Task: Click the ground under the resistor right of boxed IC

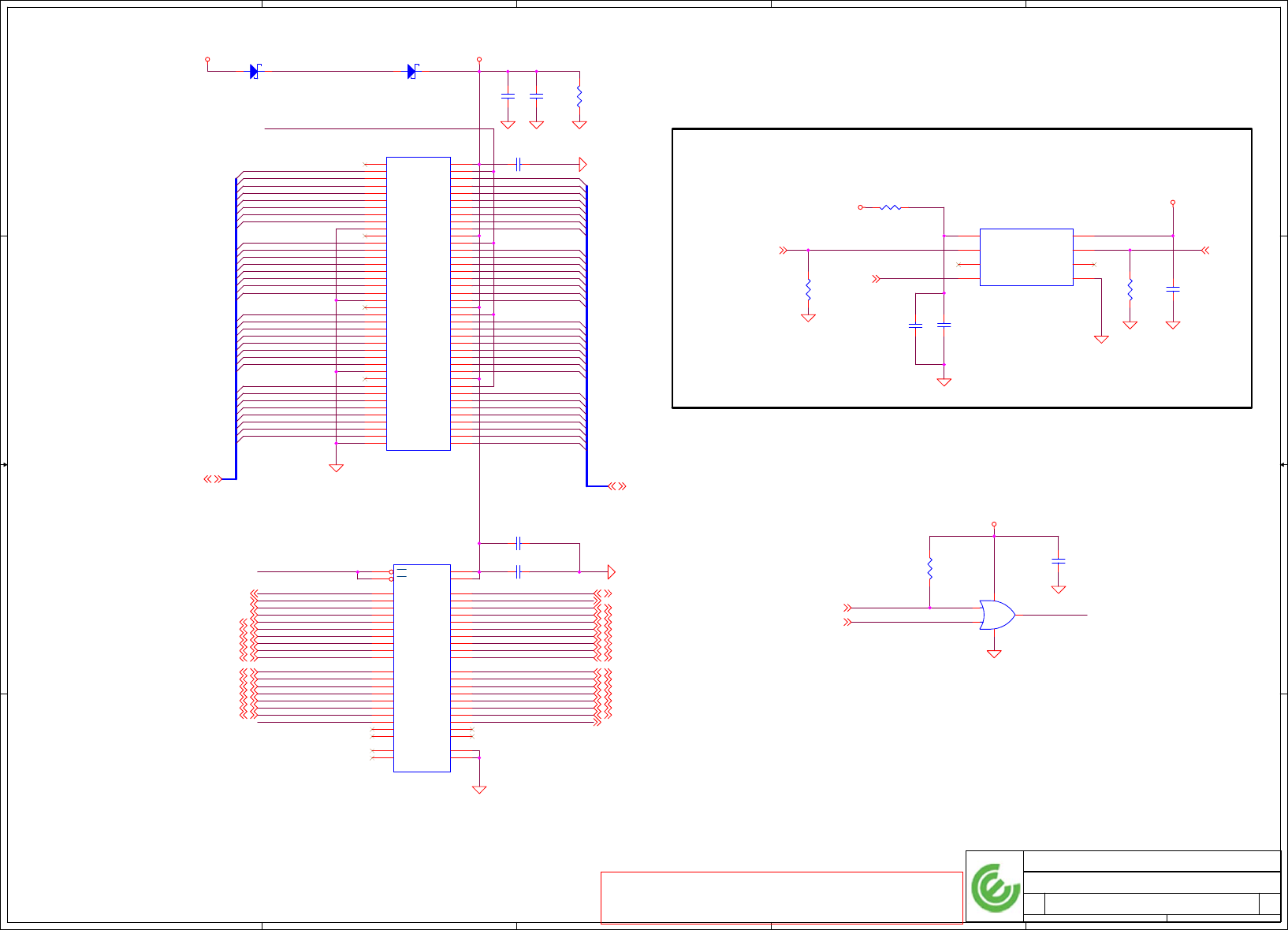Action: click(x=1130, y=325)
